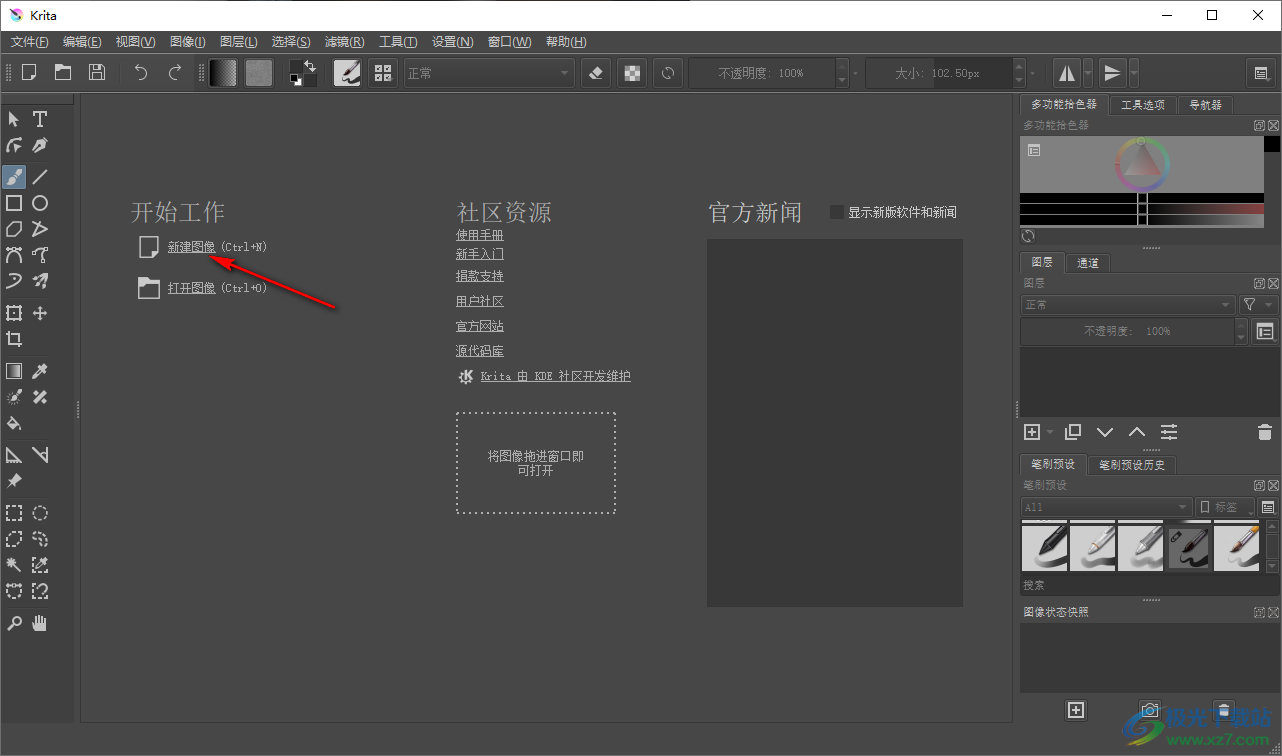Choose the Bezier Curve tool
The image size is (1282, 756).
pos(14,255)
